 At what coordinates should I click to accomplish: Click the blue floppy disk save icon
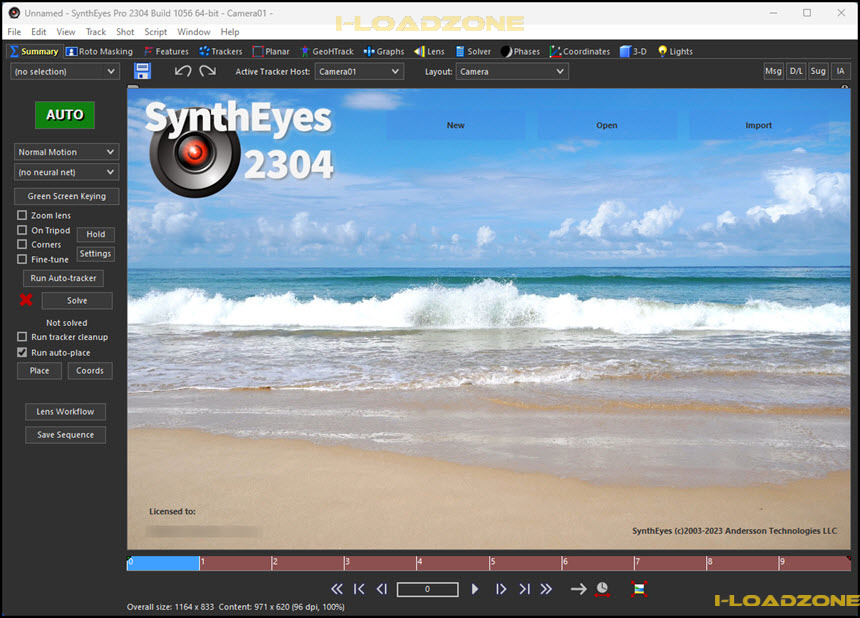click(x=142, y=70)
